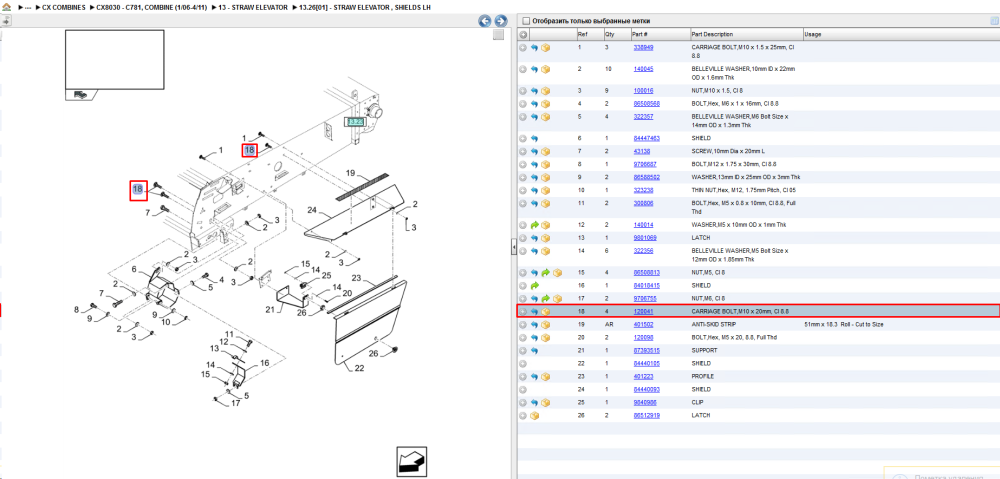Click the blue arrow icon in row 1
This screenshot has width=1000, height=479.
(x=534, y=48)
